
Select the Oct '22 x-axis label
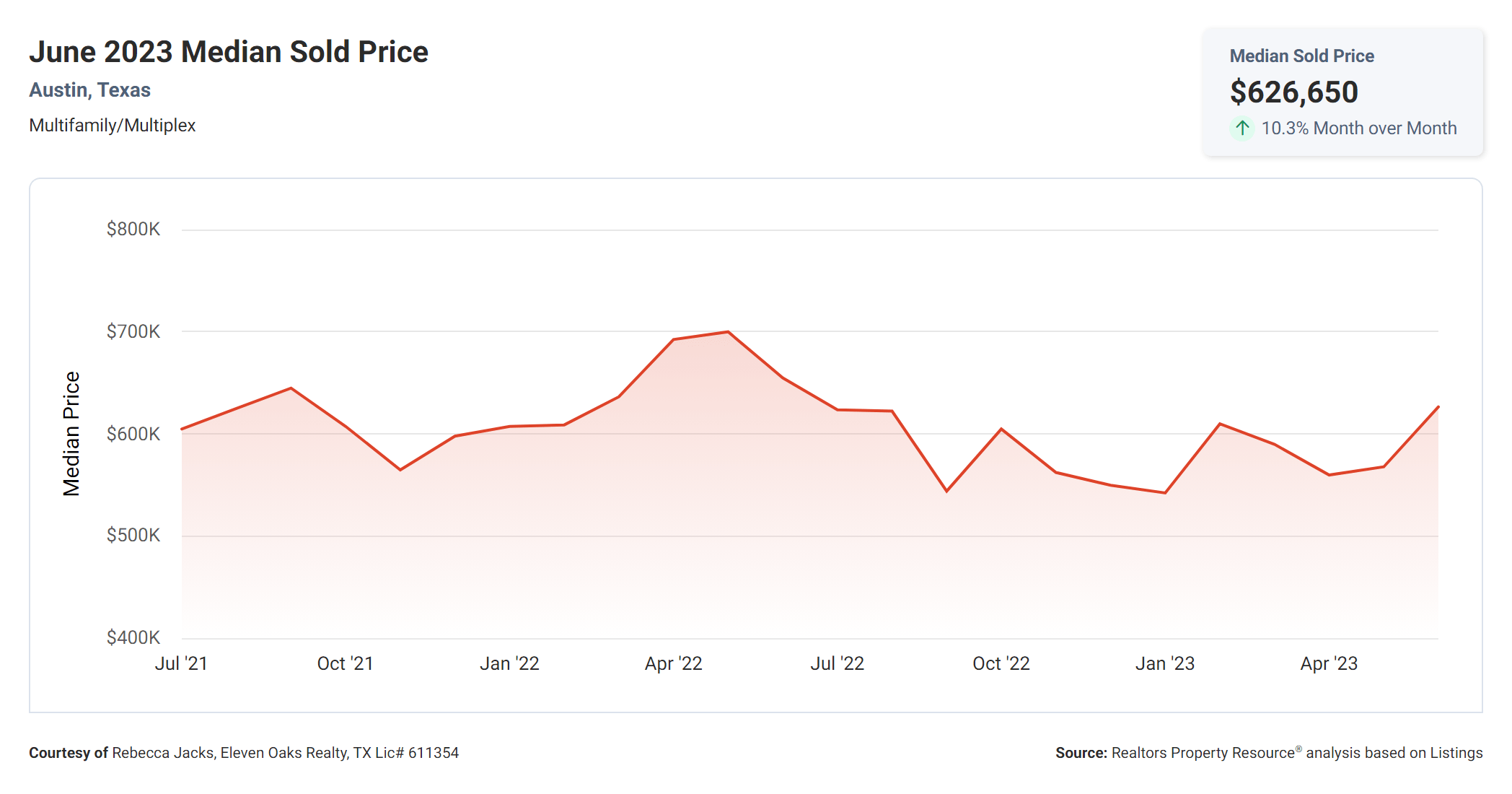tap(1001, 664)
